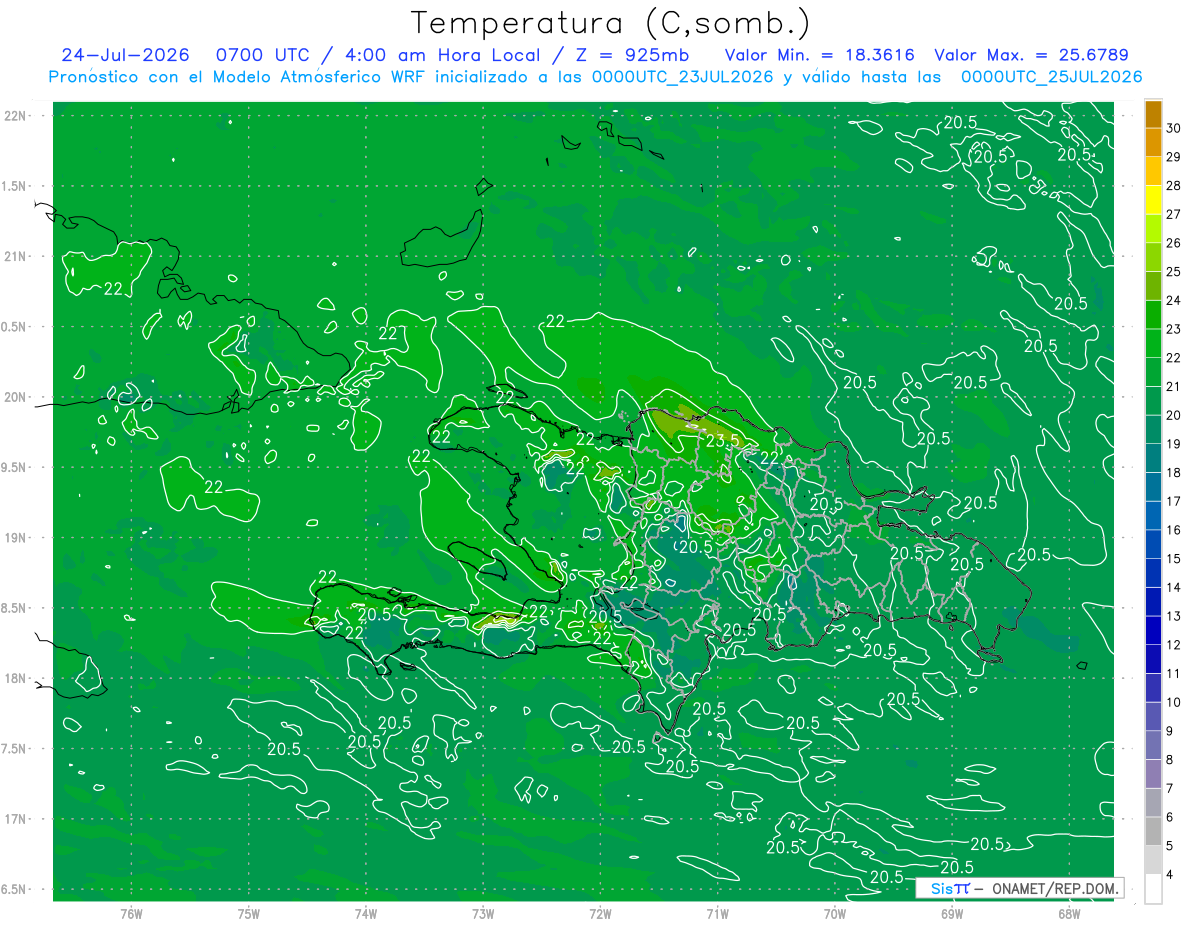Click the "0000UTC_23JUL2026" initialization time
Screen dimensions: 1200x927
point(683,77)
